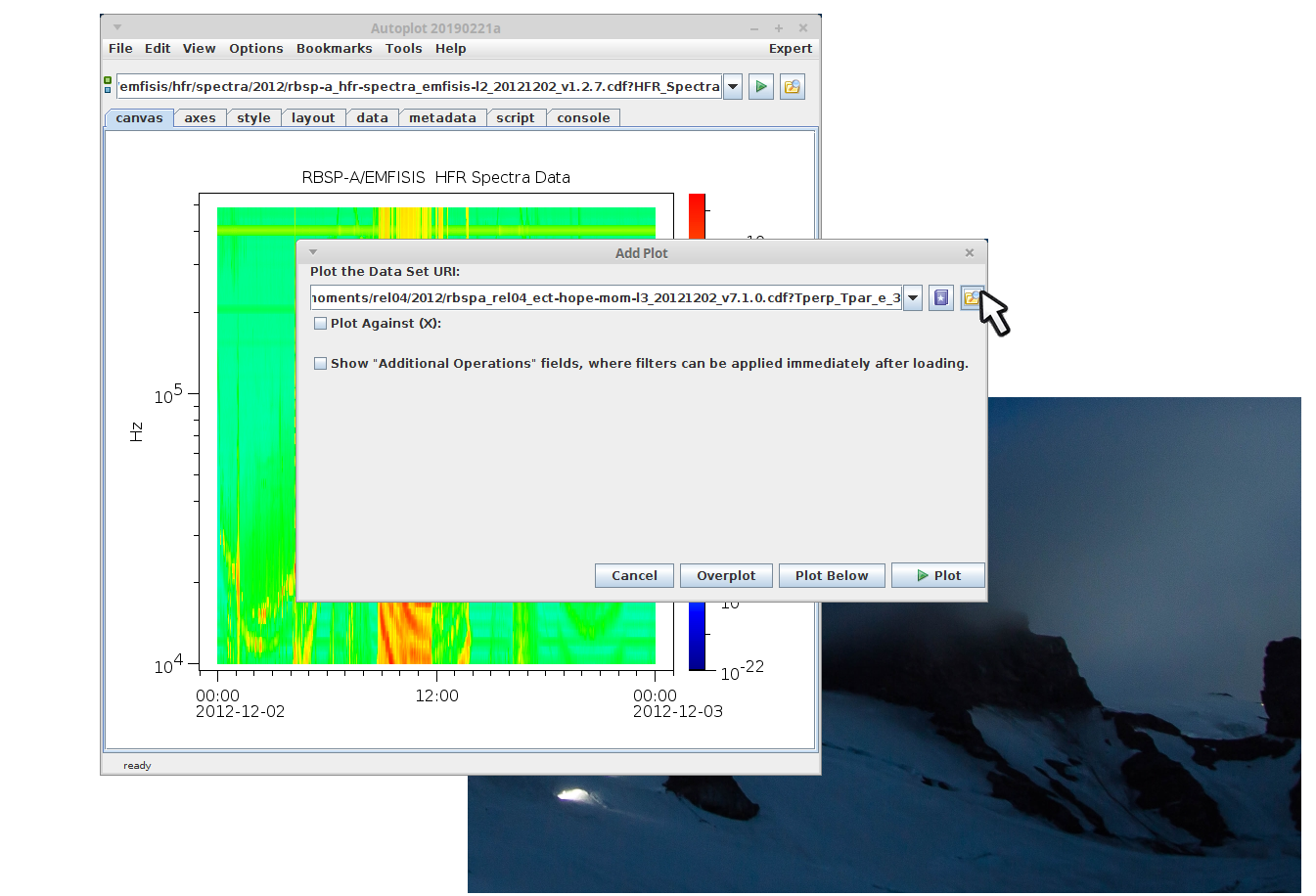Click into the Add Plot URI text field
1316x896 pixels.
(605, 298)
